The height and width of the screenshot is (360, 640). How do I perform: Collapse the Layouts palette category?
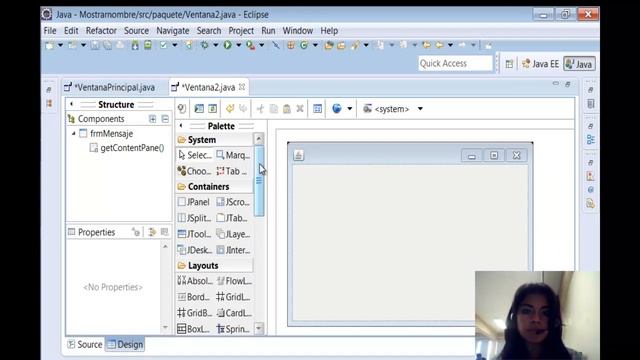click(215, 265)
